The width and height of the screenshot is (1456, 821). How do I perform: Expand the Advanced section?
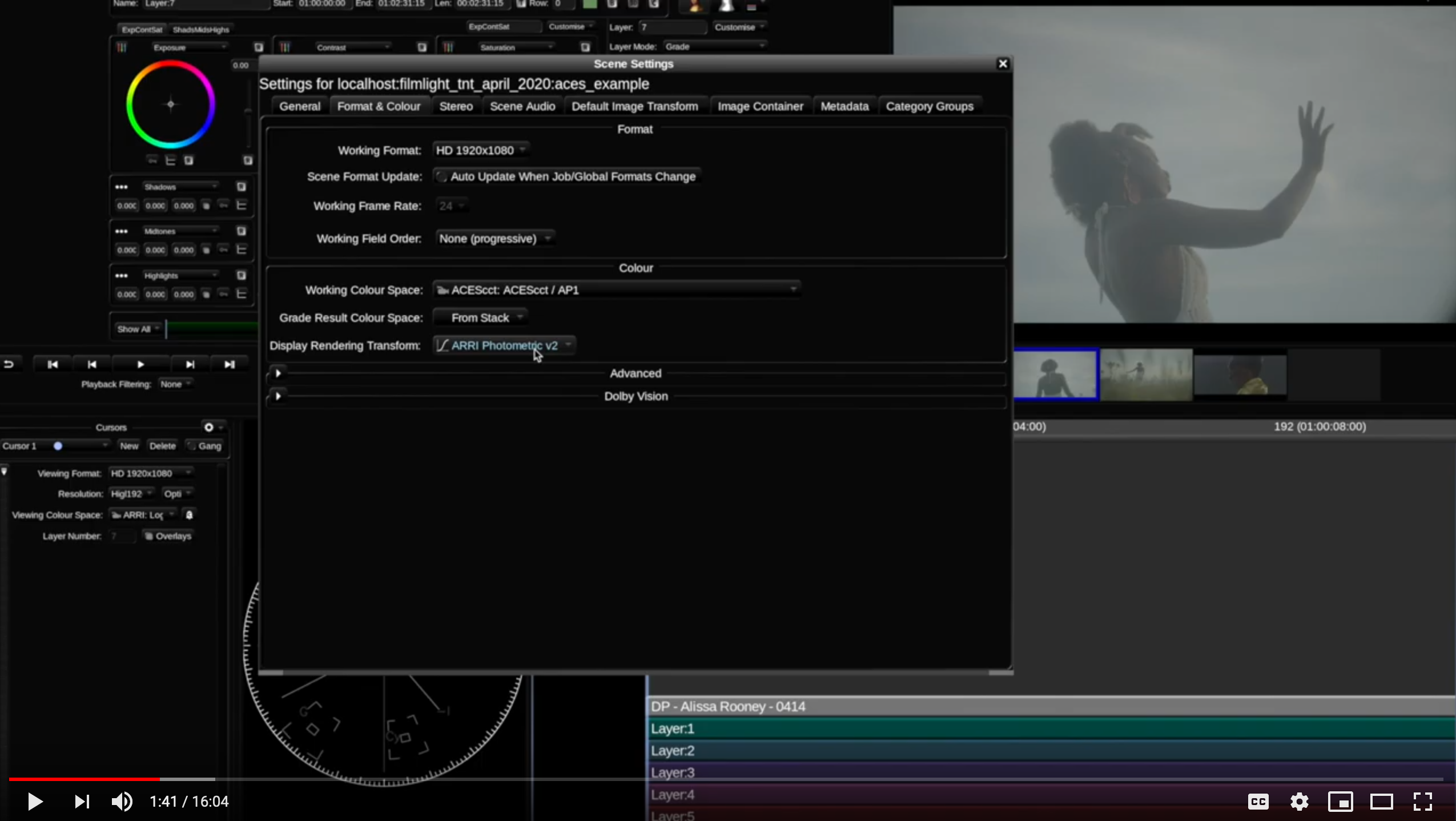278,373
